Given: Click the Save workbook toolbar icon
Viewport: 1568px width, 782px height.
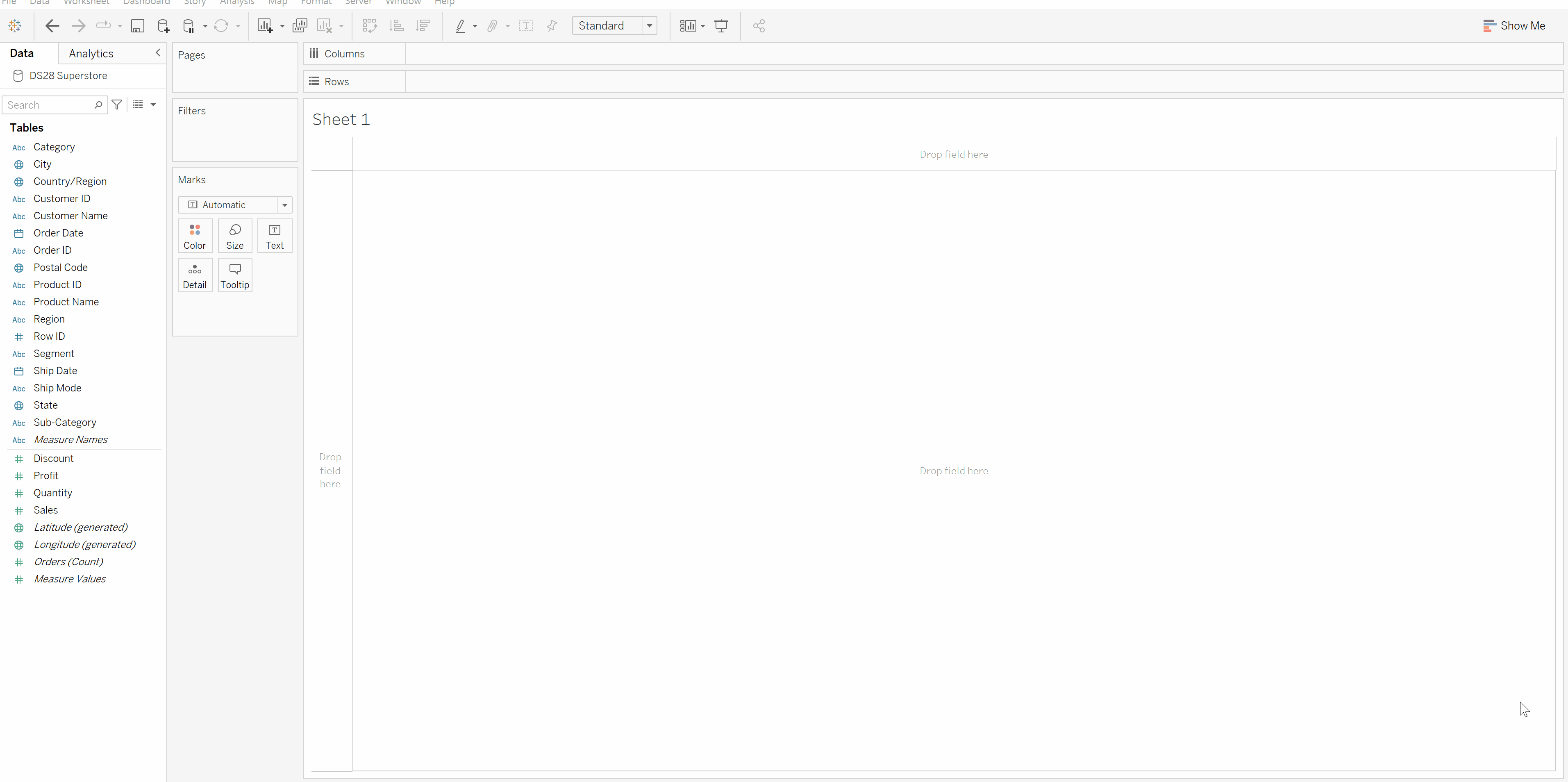Looking at the screenshot, I should tap(138, 25).
